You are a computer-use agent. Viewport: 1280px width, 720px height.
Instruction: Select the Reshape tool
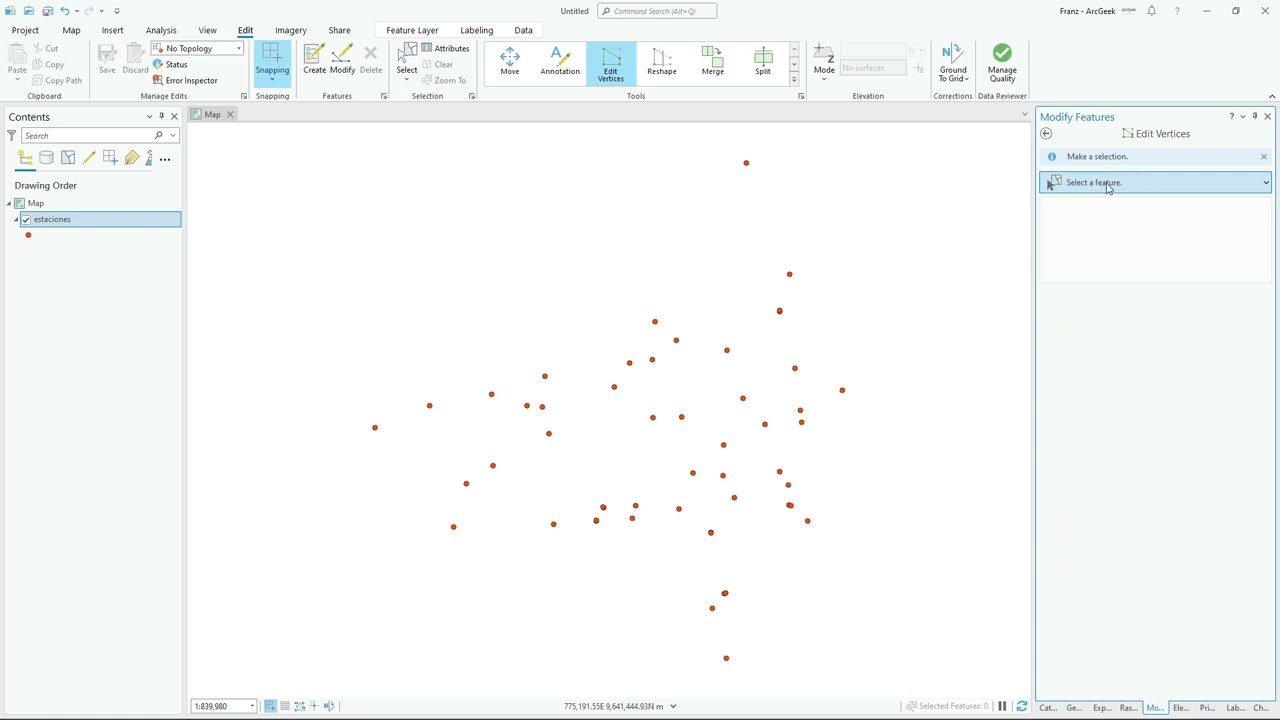click(661, 62)
